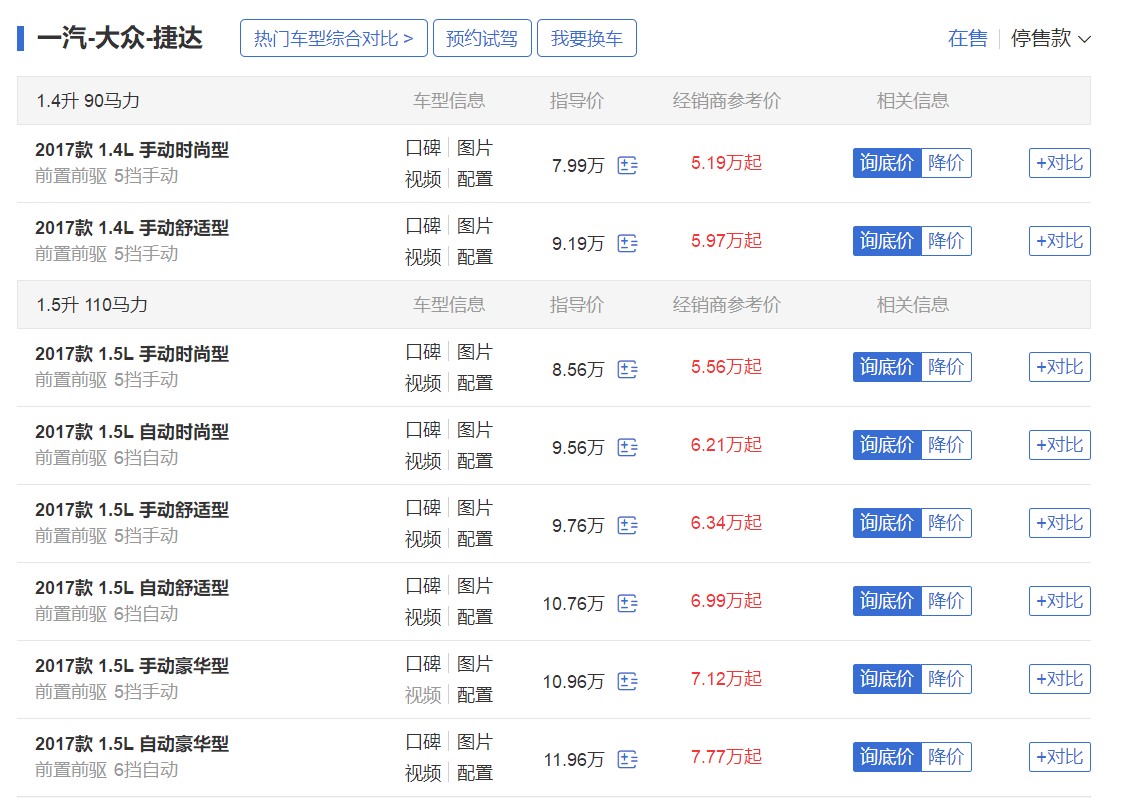Open loan calculator icon for 1.5L 手动舒适型
The height and width of the screenshot is (798, 1121).
(628, 525)
